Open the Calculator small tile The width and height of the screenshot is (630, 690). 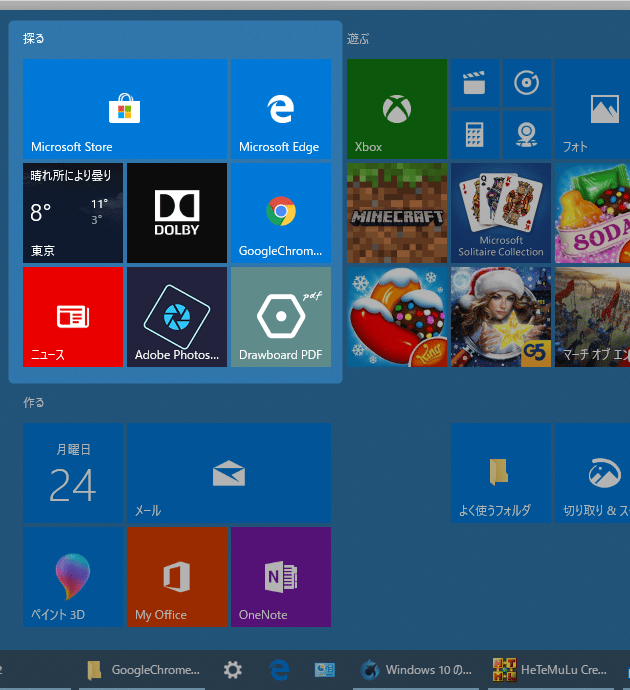tap(475, 135)
